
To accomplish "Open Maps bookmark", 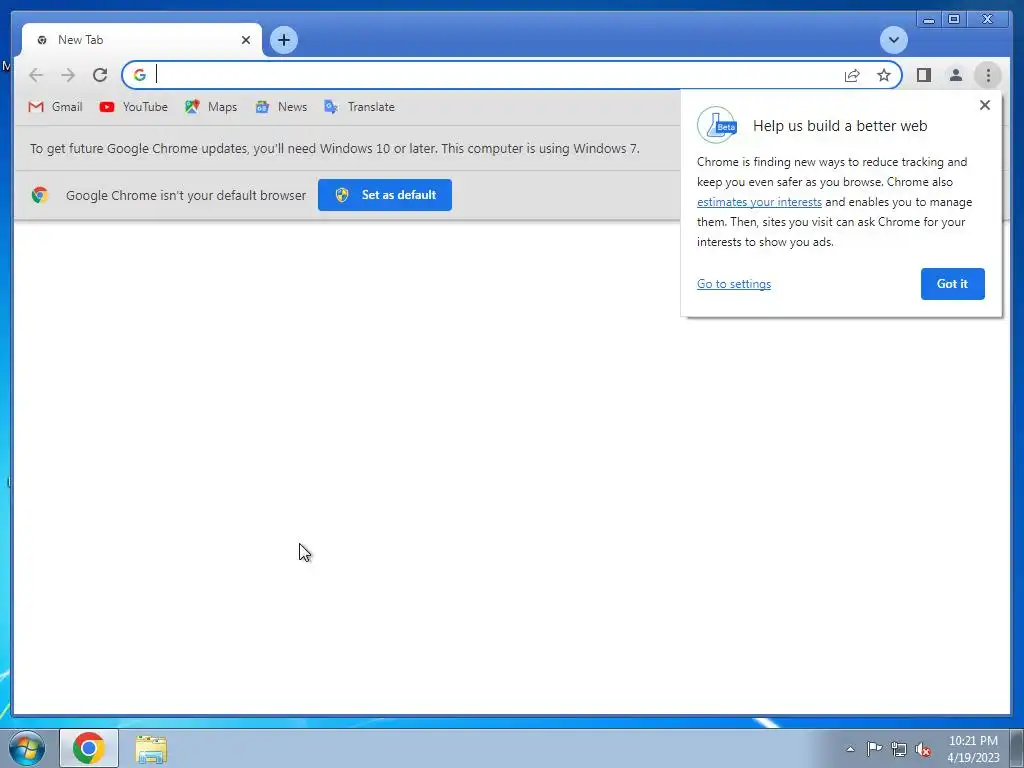I will click(x=210, y=106).
